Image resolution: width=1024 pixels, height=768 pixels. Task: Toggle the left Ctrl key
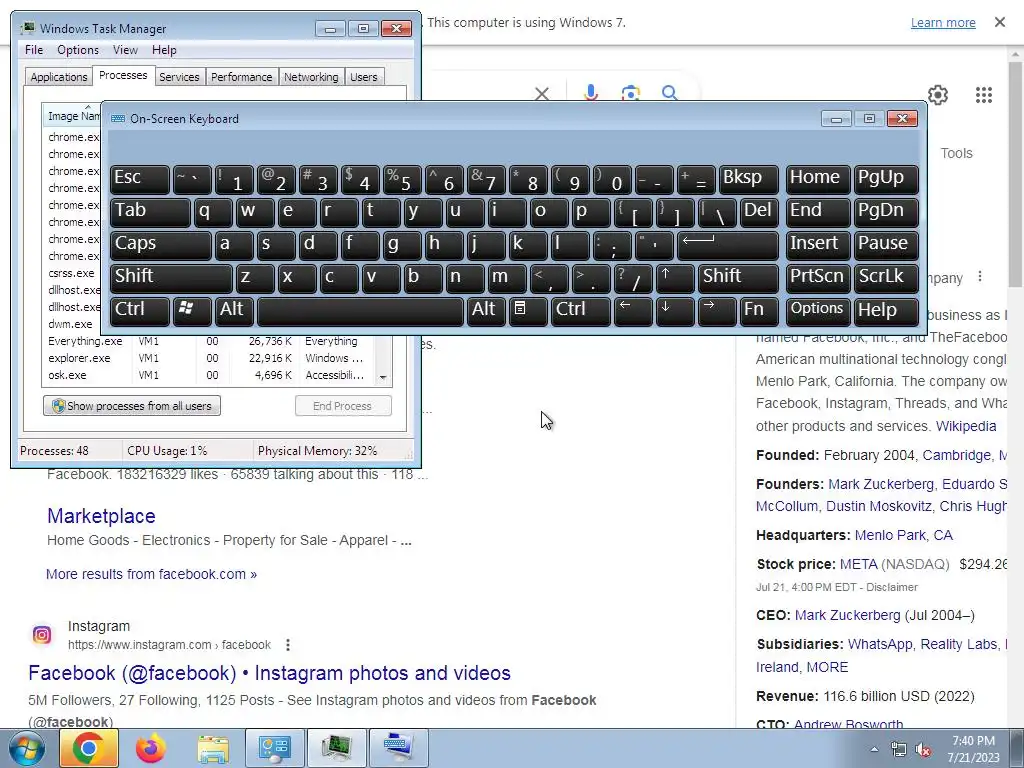[139, 310]
